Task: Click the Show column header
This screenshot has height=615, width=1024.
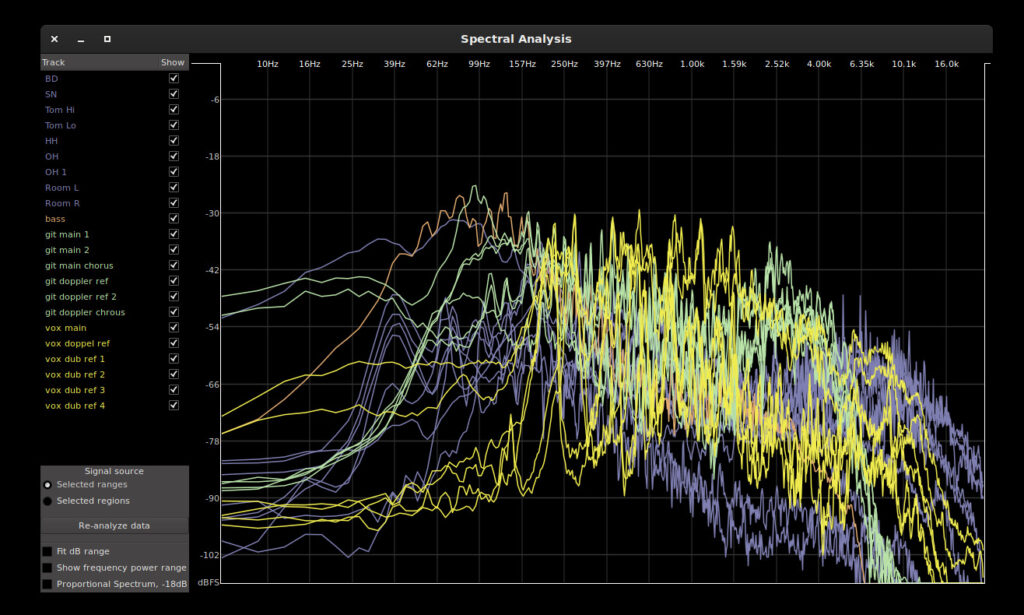Action: pos(173,63)
